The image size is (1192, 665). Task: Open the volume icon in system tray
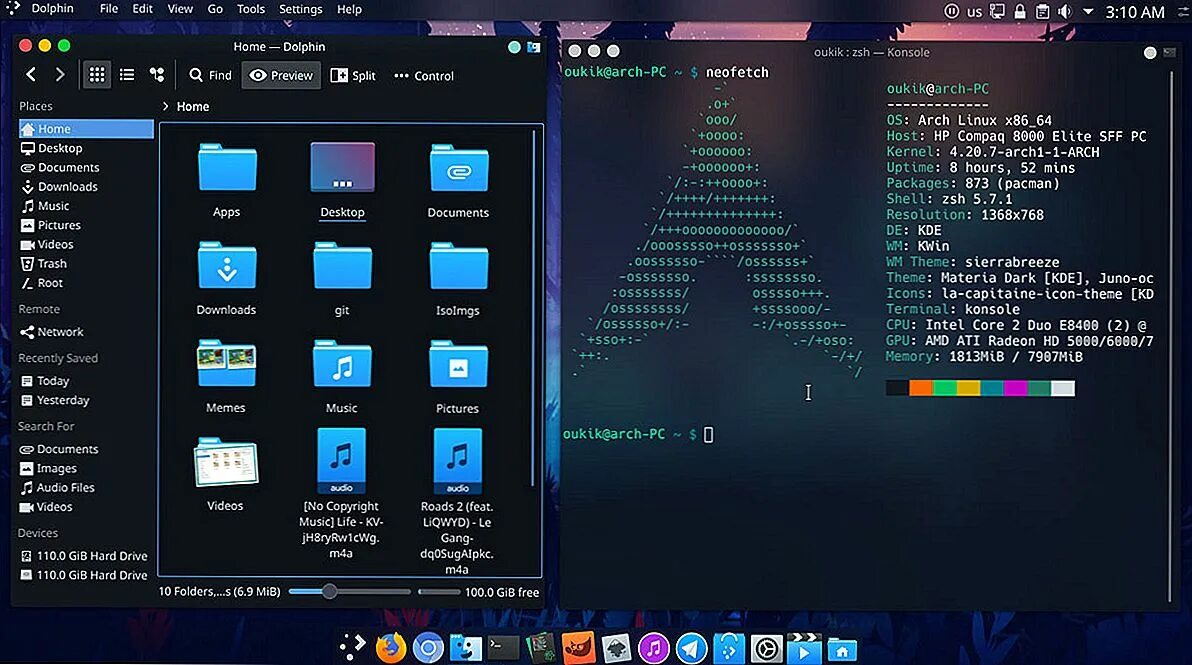tap(1066, 11)
